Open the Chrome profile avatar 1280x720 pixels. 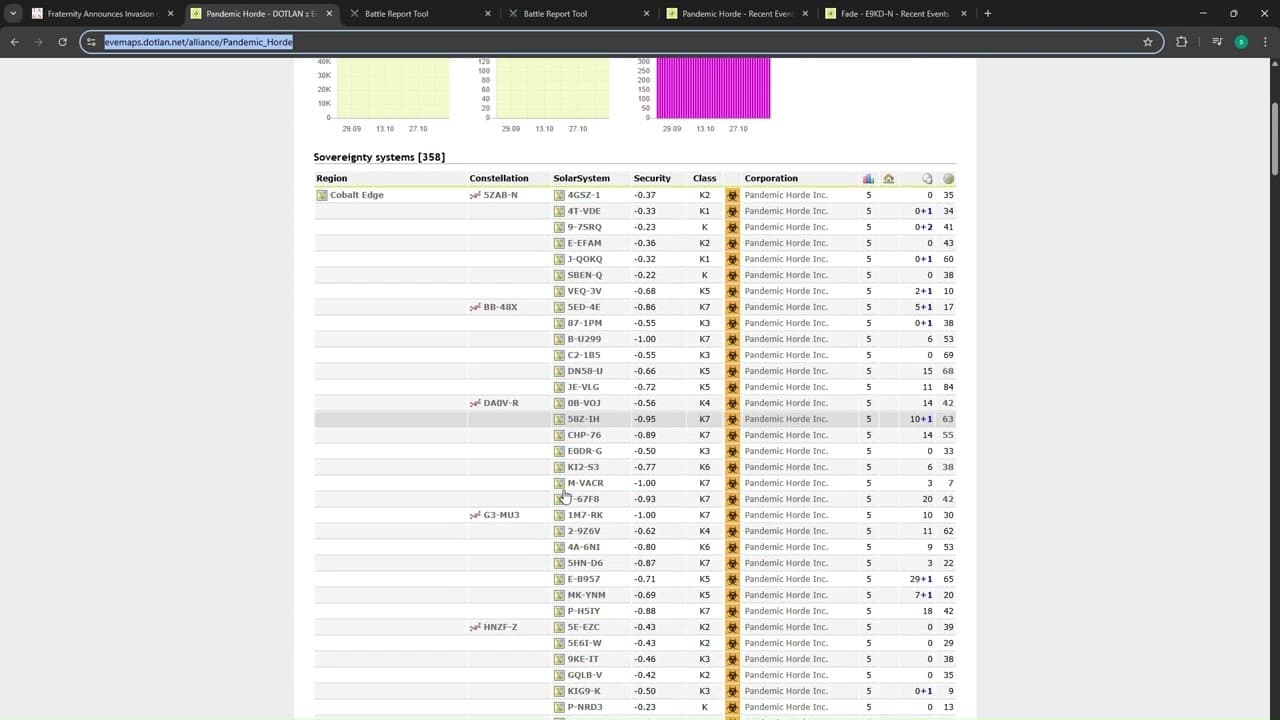tap(1241, 42)
